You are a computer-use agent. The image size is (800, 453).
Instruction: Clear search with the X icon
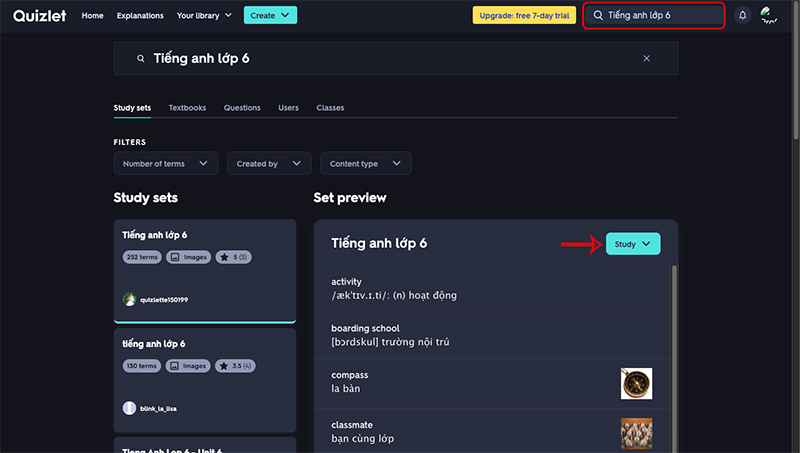646,59
